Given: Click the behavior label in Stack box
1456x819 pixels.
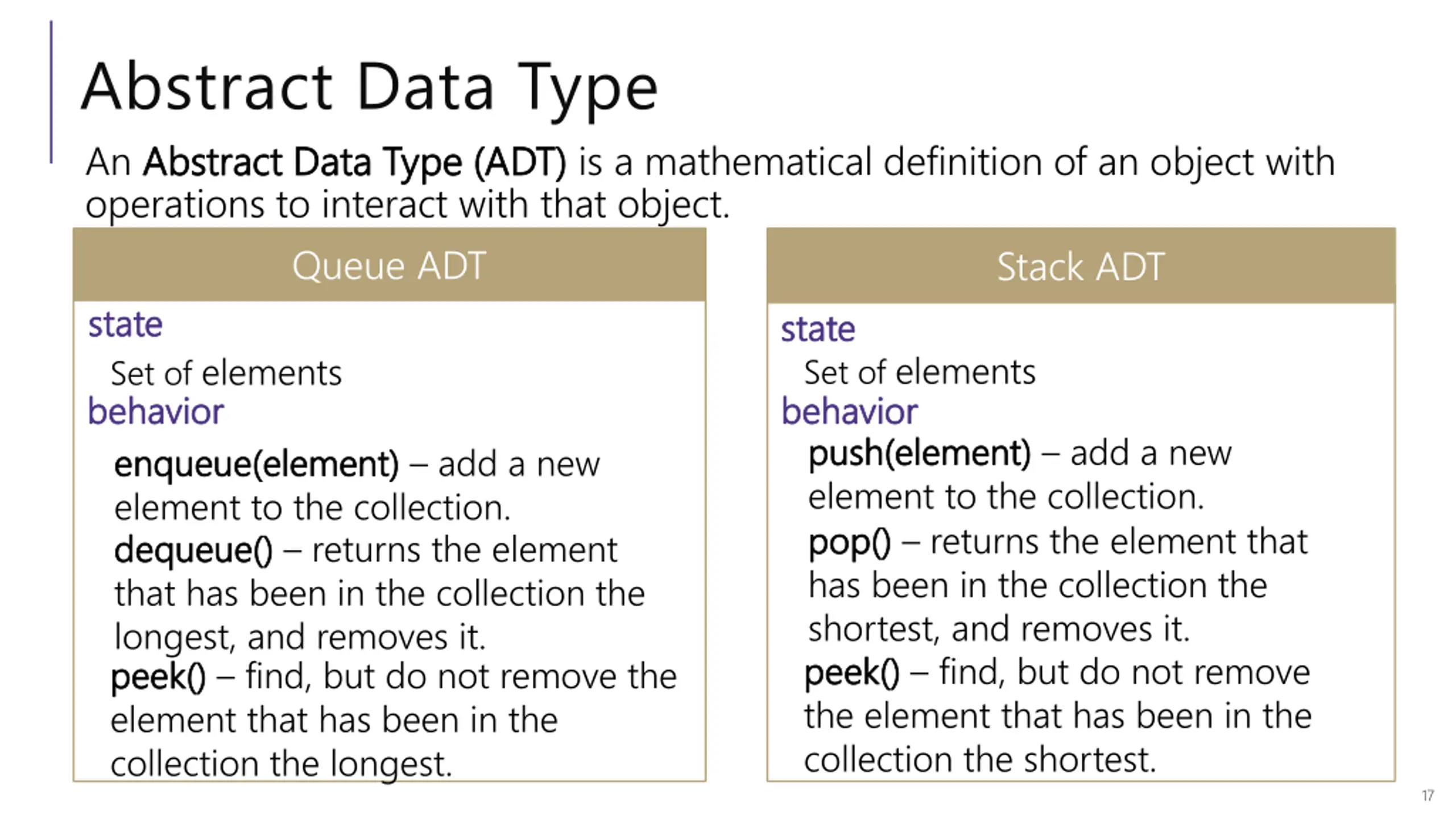Looking at the screenshot, I should (850, 411).
